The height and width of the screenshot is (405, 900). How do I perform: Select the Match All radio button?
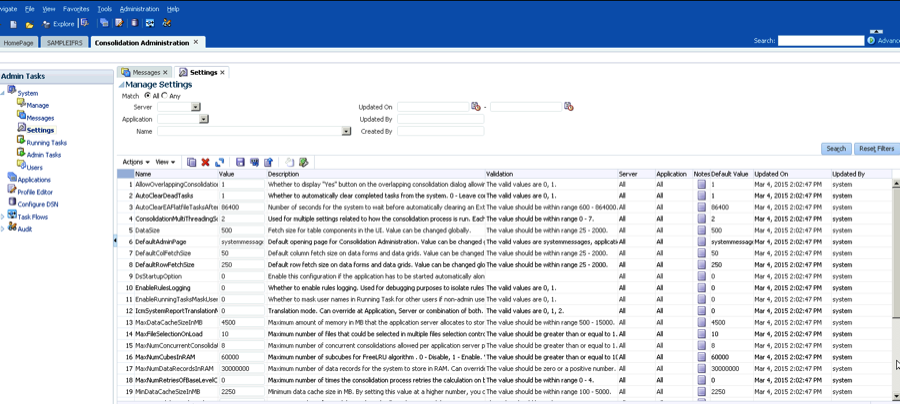(x=147, y=95)
